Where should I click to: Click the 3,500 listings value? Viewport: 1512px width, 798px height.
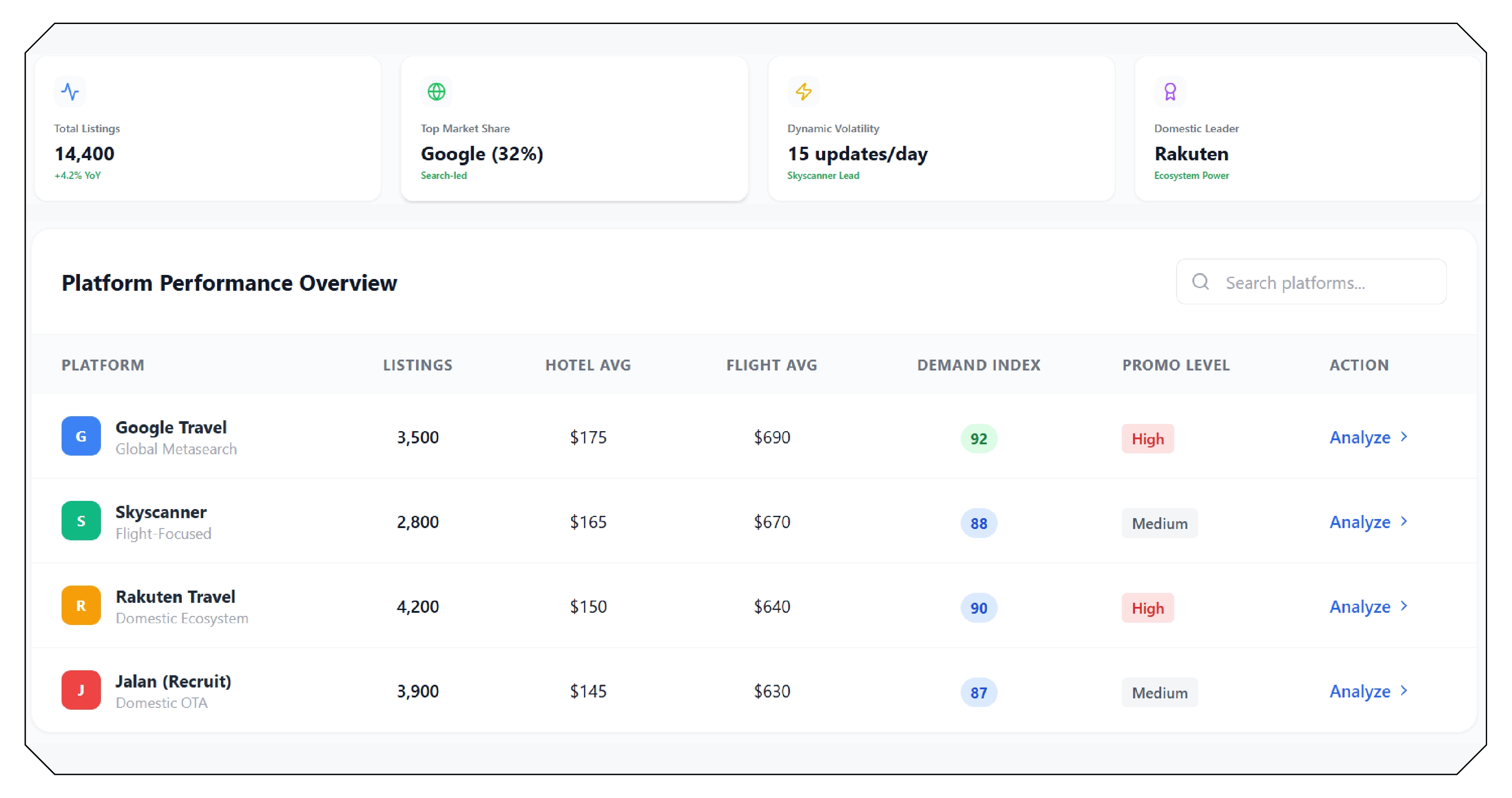[x=418, y=437]
